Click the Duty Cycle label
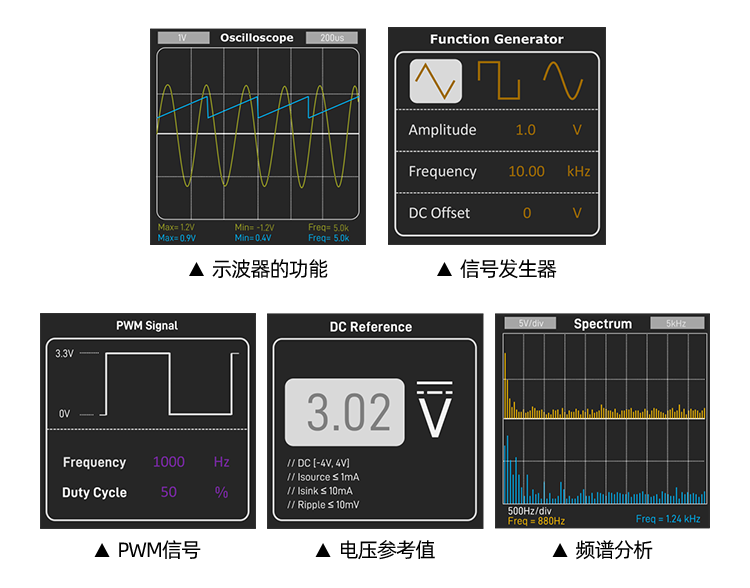750x588 pixels. [x=95, y=492]
